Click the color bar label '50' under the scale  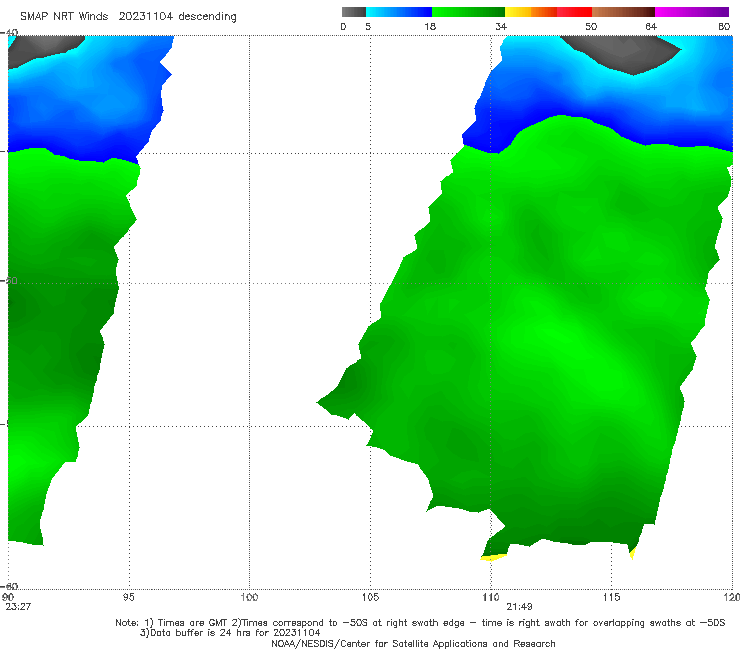pos(591,27)
